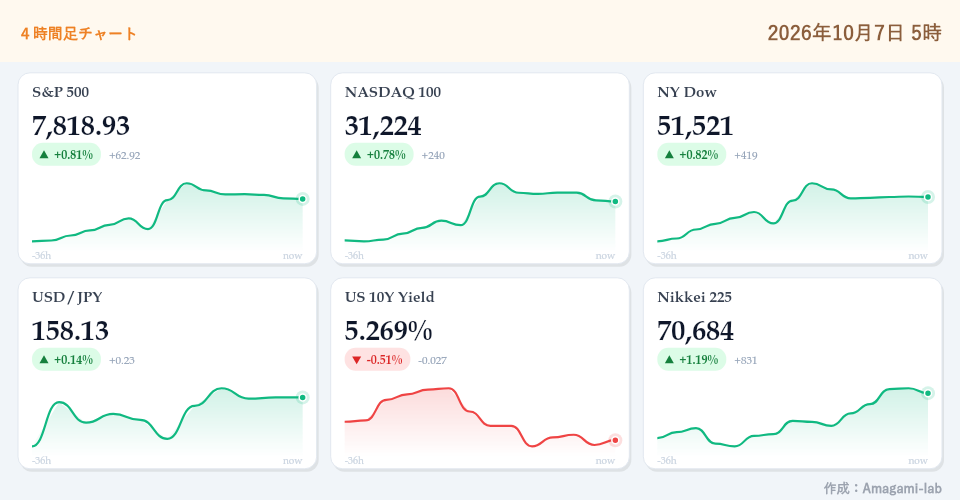
Task: Click the S&P 500 sparkline chart
Action: coord(167,215)
